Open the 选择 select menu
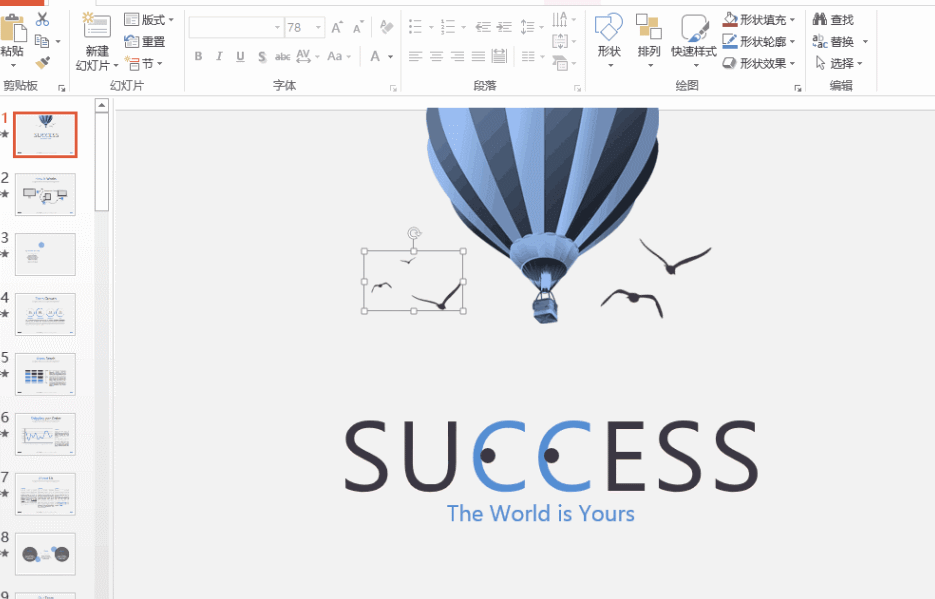Image resolution: width=935 pixels, height=599 pixels. [x=838, y=63]
